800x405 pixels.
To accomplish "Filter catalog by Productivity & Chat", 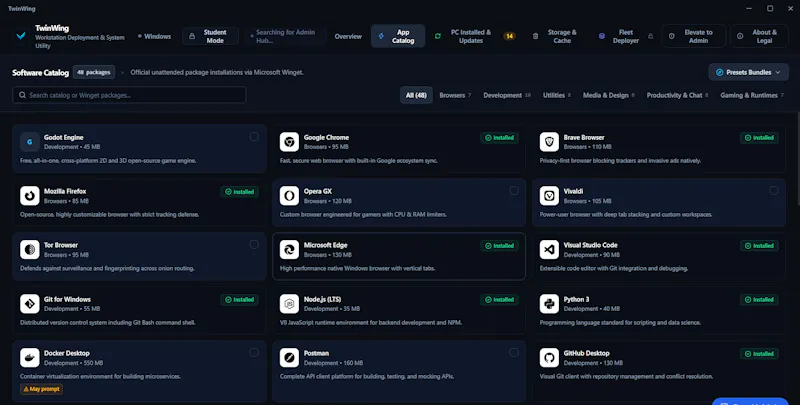I will coord(677,95).
